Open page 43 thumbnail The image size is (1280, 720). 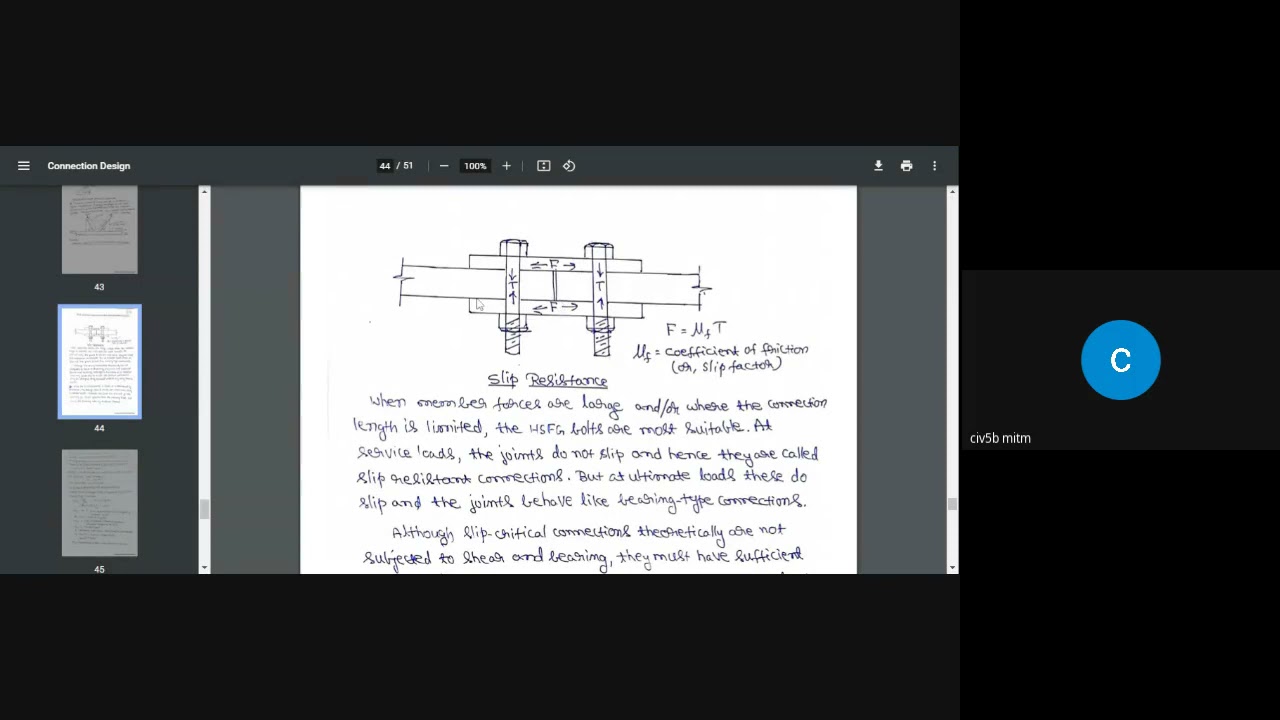coord(99,230)
